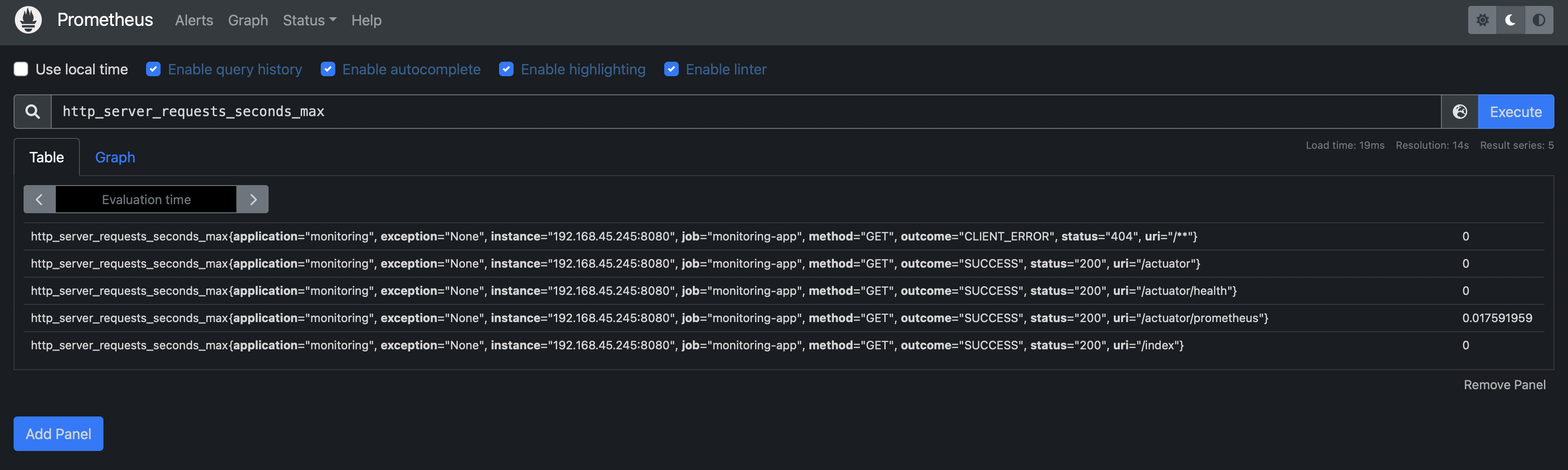The height and width of the screenshot is (470, 1568).
Task: Switch to light theme sun icon
Action: (1482, 20)
